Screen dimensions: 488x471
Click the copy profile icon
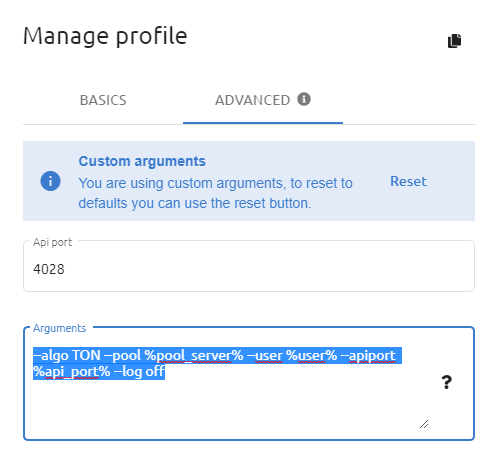(454, 41)
